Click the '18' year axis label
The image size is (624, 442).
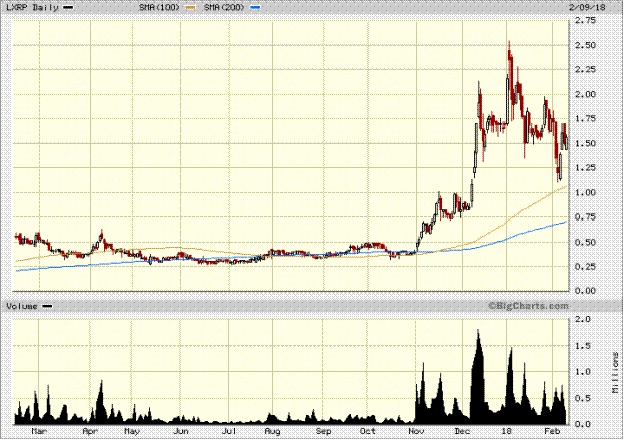point(506,431)
